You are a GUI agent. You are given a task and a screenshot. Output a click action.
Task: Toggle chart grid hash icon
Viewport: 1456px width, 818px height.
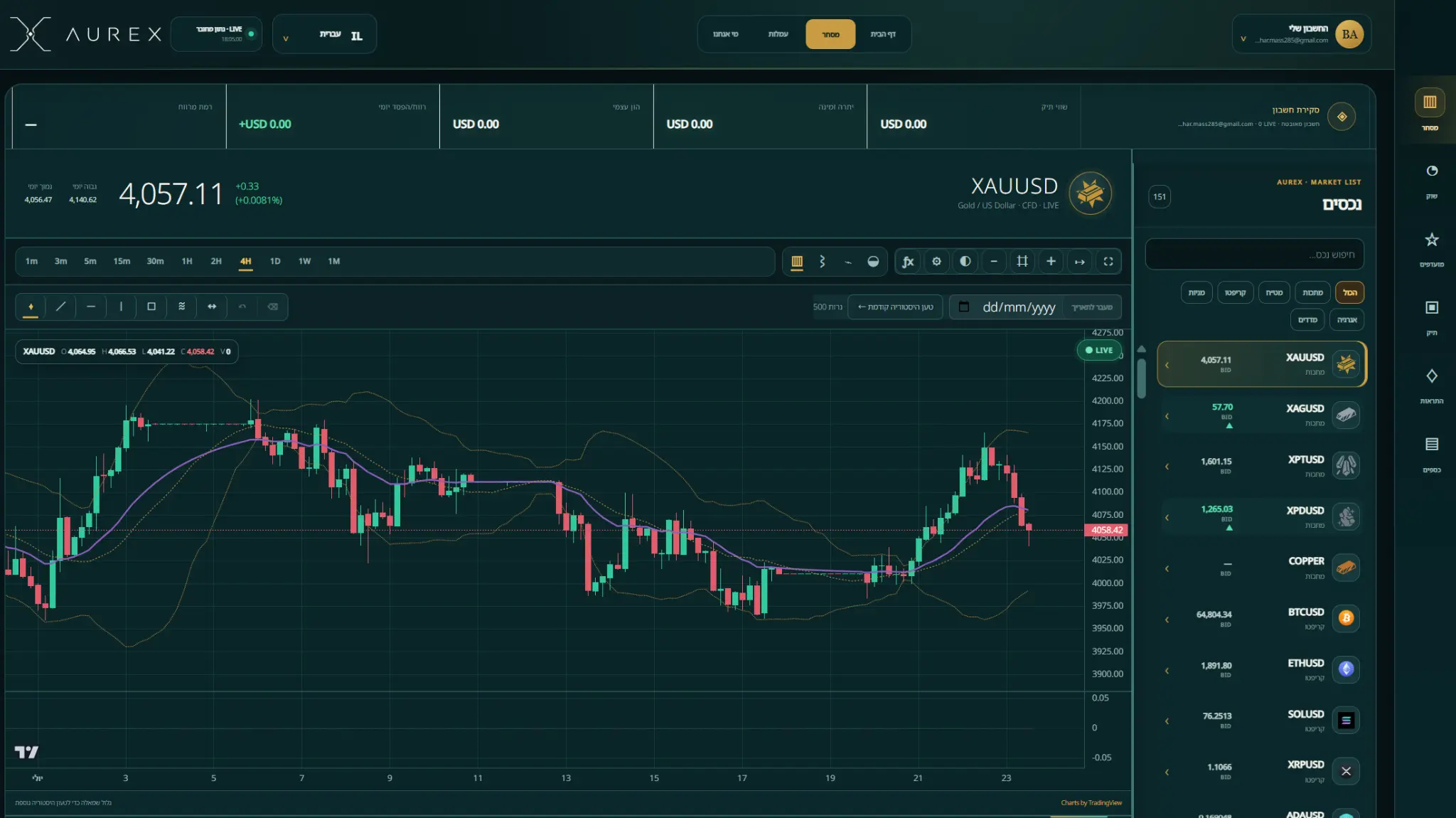pos(1022,262)
